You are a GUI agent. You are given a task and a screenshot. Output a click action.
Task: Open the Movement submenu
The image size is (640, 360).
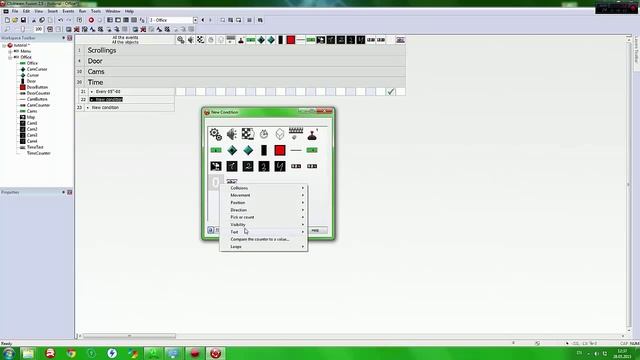point(264,196)
